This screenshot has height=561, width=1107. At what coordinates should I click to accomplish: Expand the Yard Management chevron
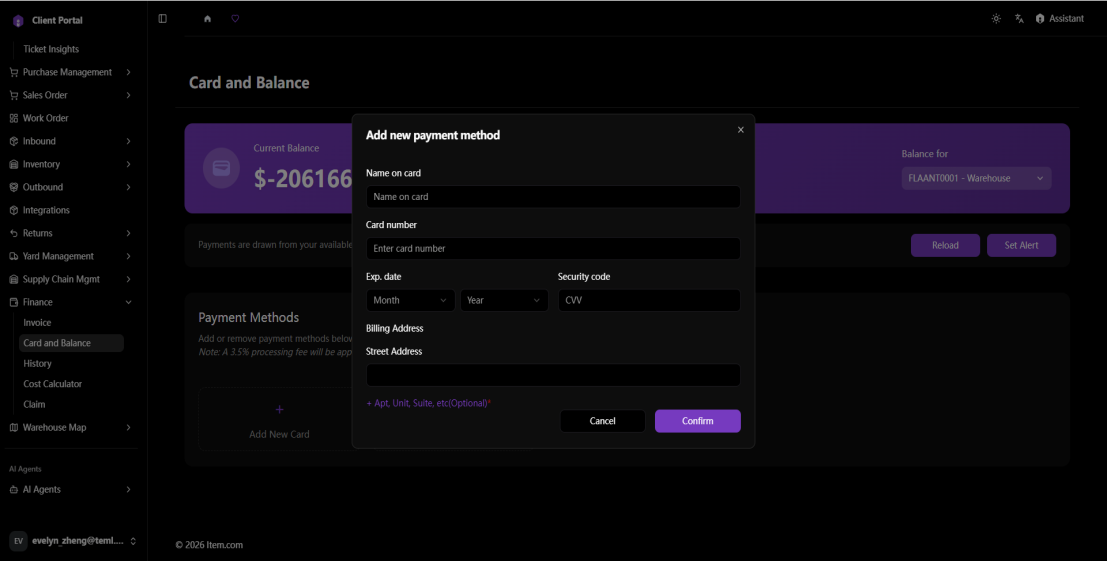[x=128, y=256]
